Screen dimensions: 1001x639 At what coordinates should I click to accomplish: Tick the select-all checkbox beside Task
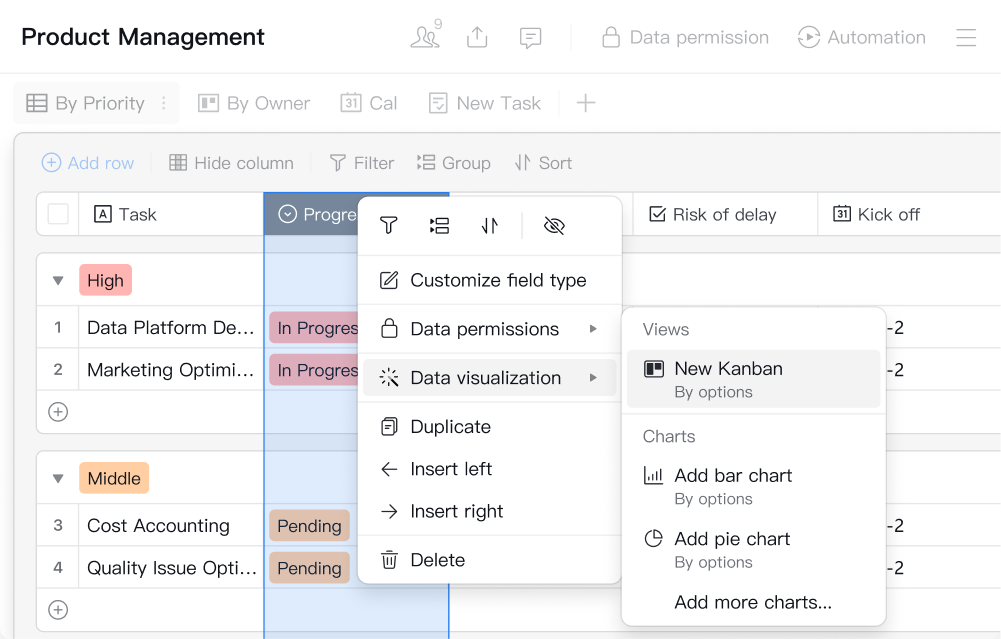[x=58, y=214]
